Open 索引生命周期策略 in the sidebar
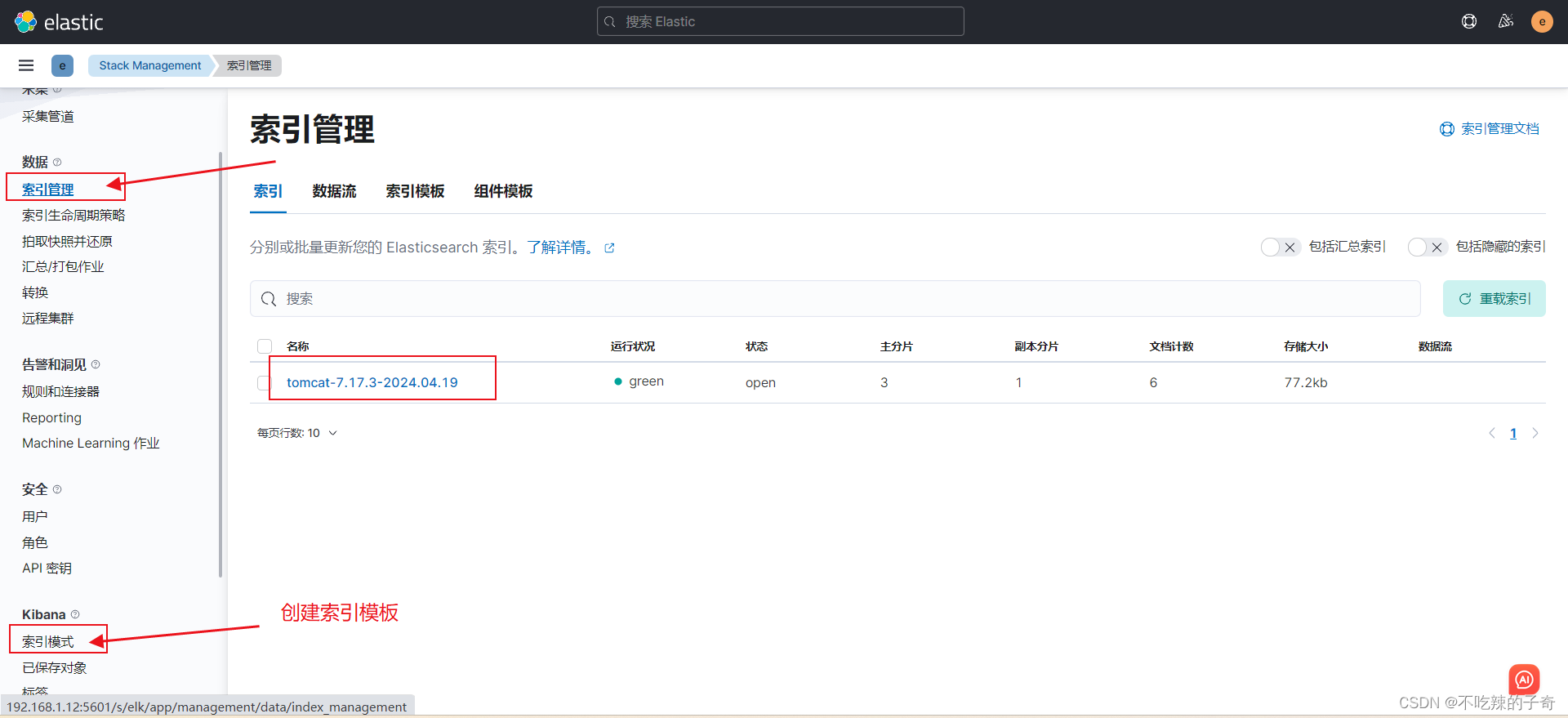The image size is (1568, 718). pyautogui.click(x=73, y=215)
